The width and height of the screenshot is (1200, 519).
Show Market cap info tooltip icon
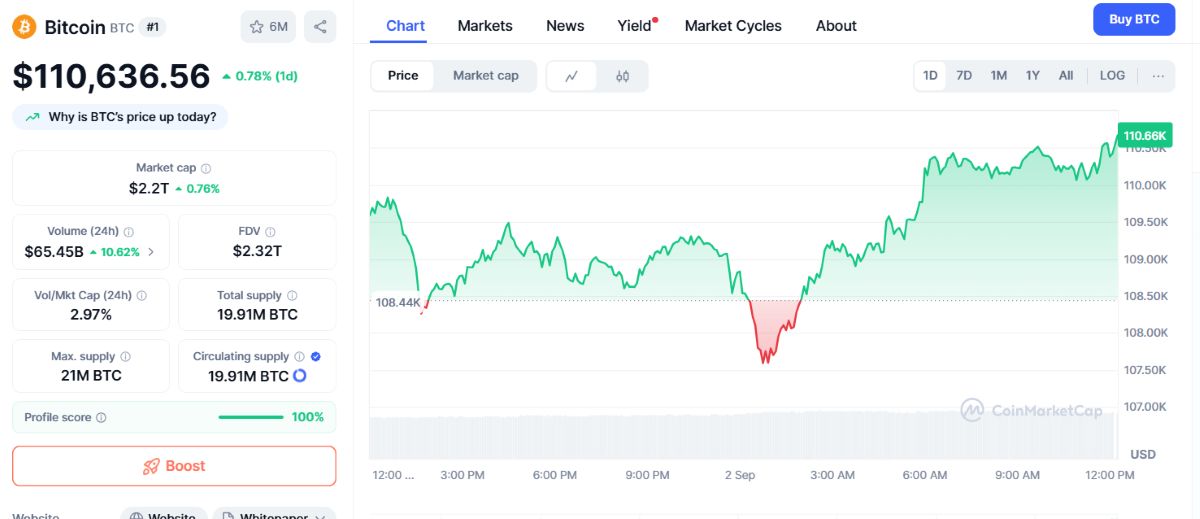[x=206, y=169]
